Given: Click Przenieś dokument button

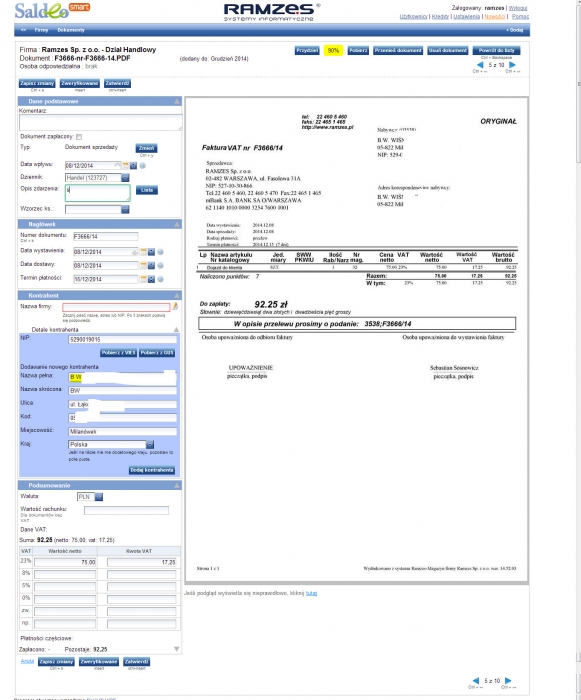Looking at the screenshot, I should pyautogui.click(x=398, y=50).
